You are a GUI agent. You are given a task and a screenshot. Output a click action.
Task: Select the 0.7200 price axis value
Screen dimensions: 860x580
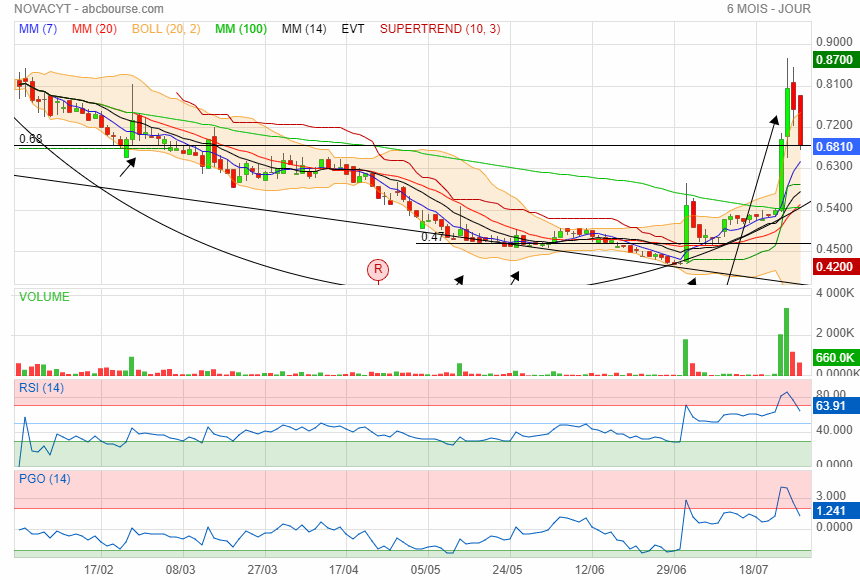click(834, 125)
